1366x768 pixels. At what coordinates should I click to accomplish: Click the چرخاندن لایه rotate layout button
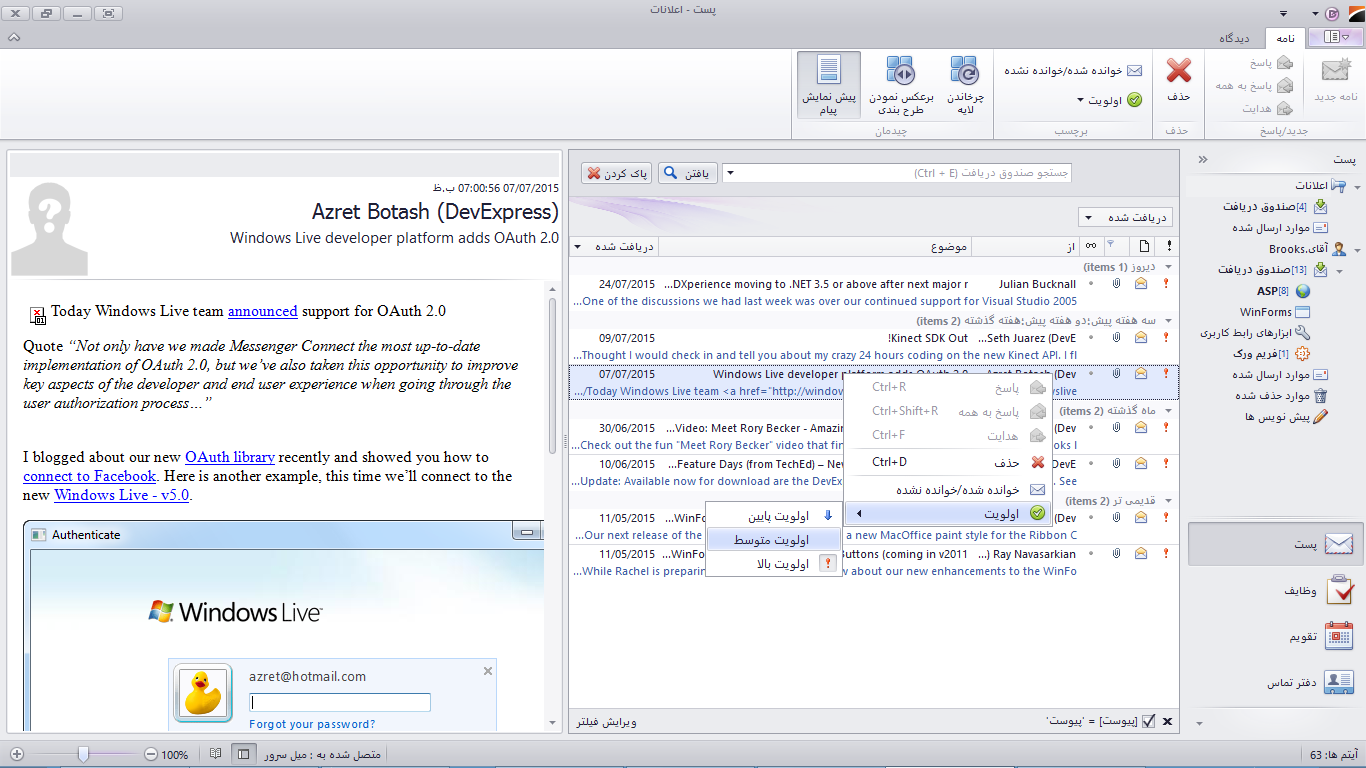pyautogui.click(x=965, y=85)
